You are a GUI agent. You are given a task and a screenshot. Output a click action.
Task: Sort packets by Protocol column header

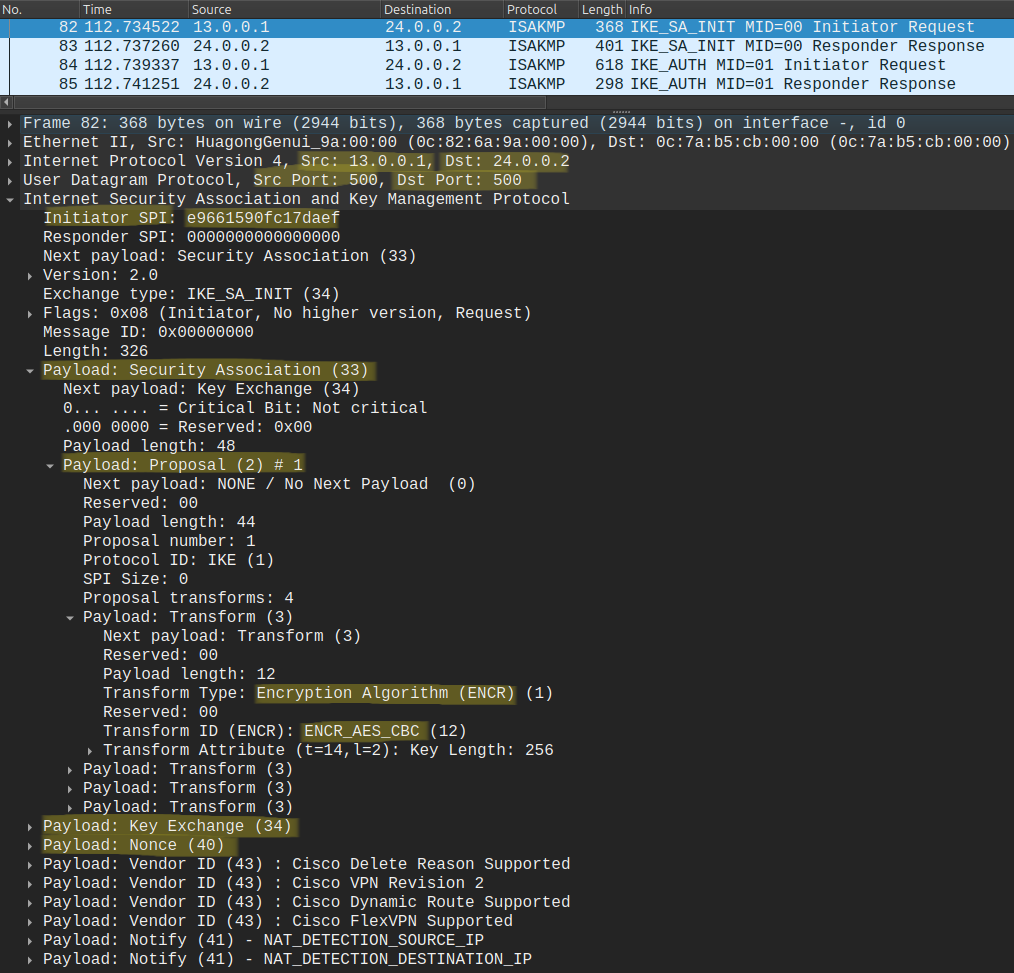540,9
